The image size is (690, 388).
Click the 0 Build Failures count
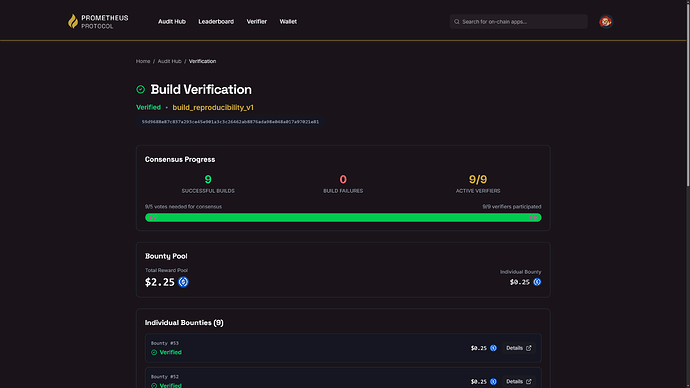(x=343, y=179)
